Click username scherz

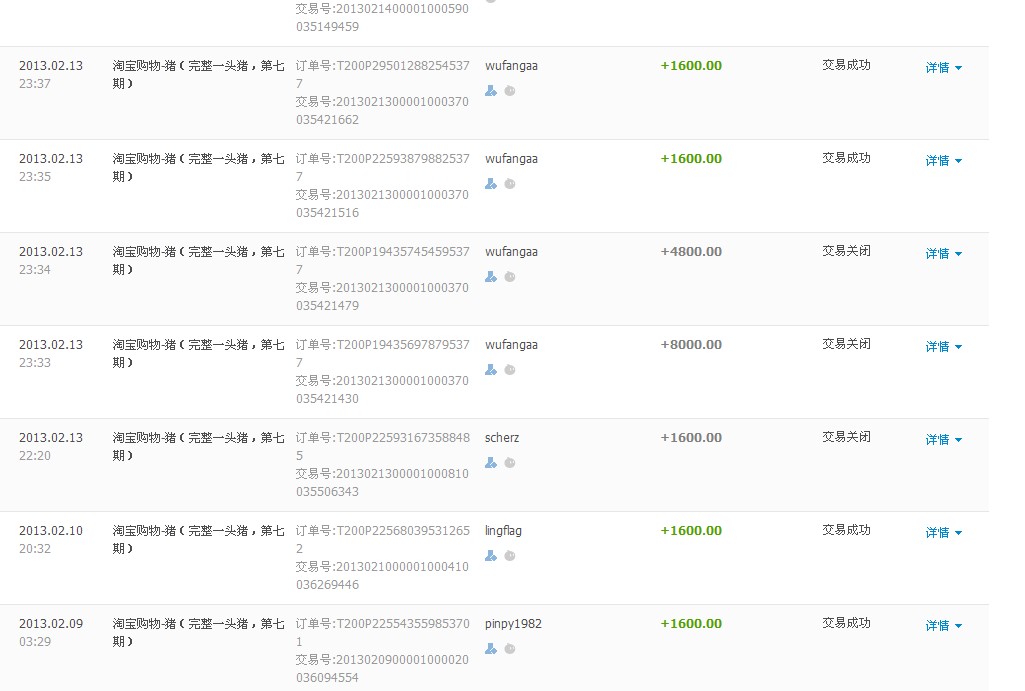tap(502, 438)
